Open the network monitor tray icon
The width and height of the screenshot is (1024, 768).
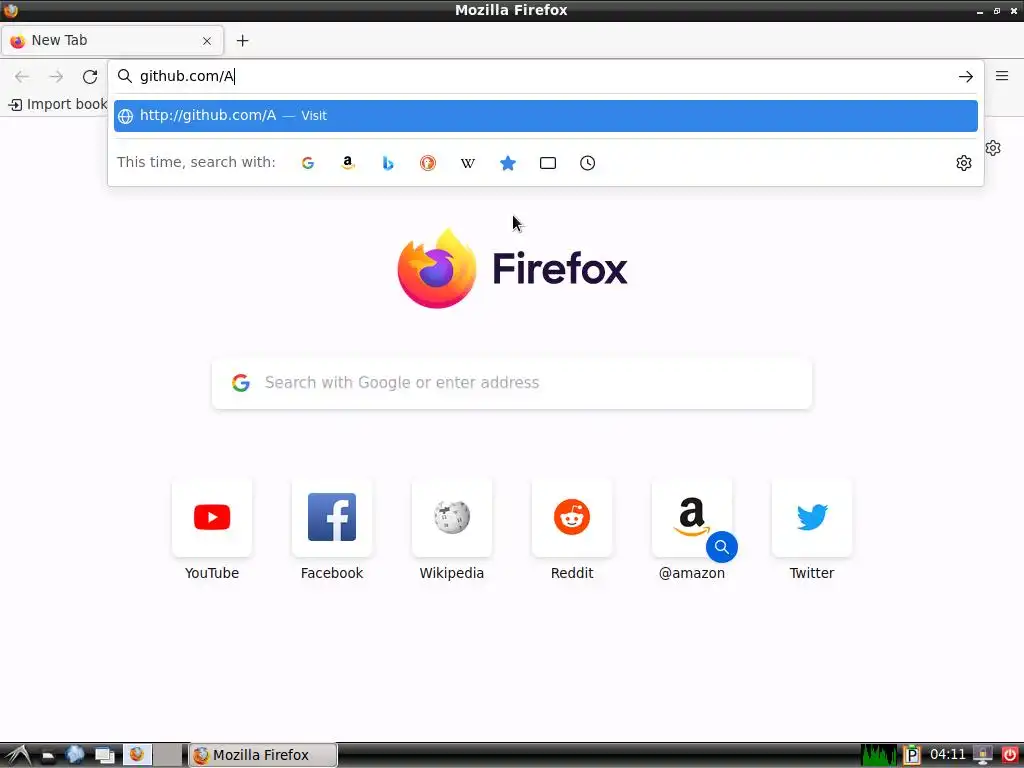(983, 755)
